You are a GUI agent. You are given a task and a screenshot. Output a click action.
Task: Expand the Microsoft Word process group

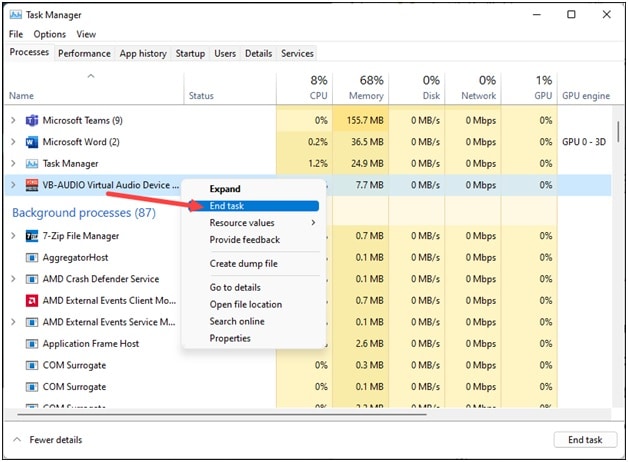pos(13,142)
